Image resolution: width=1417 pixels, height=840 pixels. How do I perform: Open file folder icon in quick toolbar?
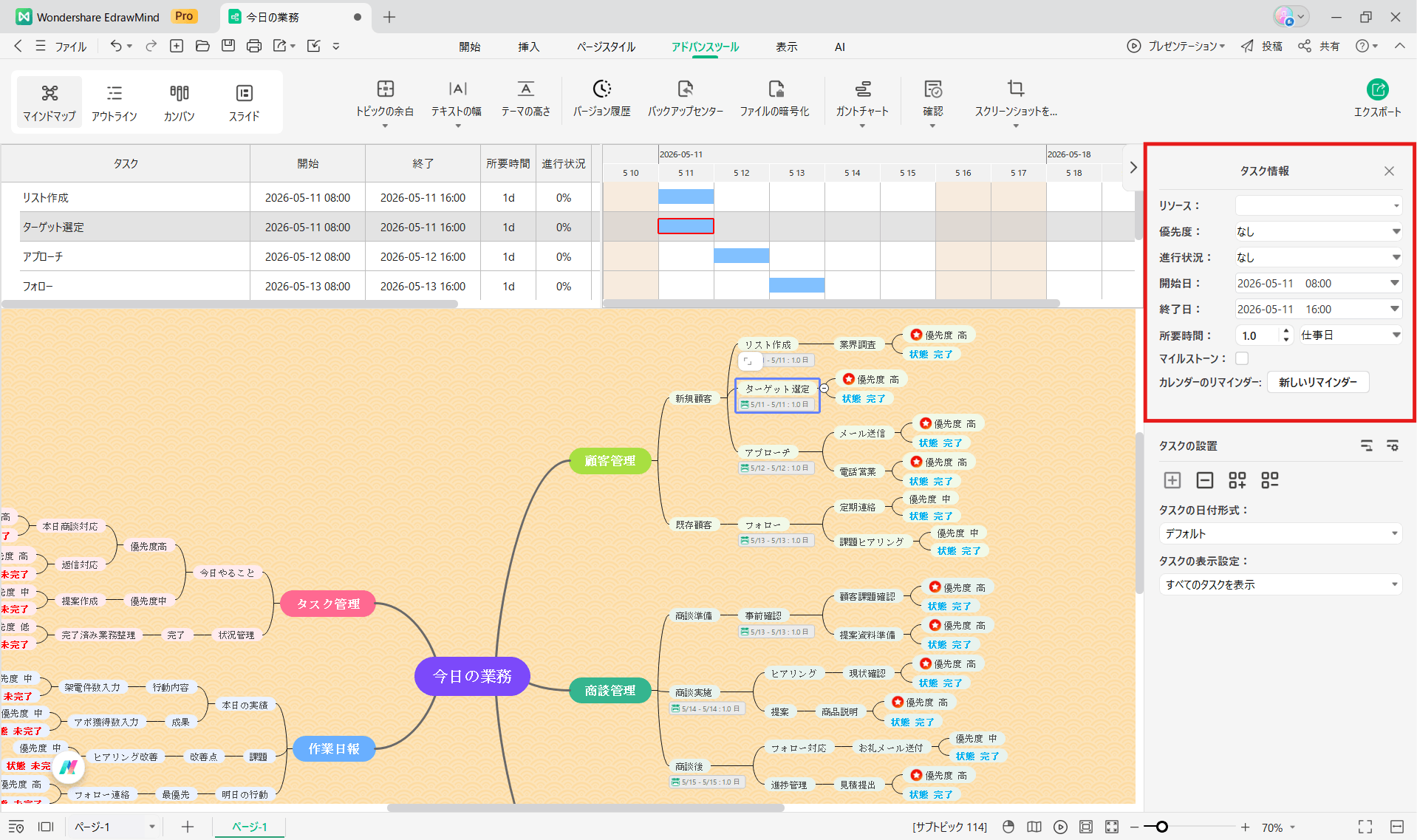click(202, 46)
